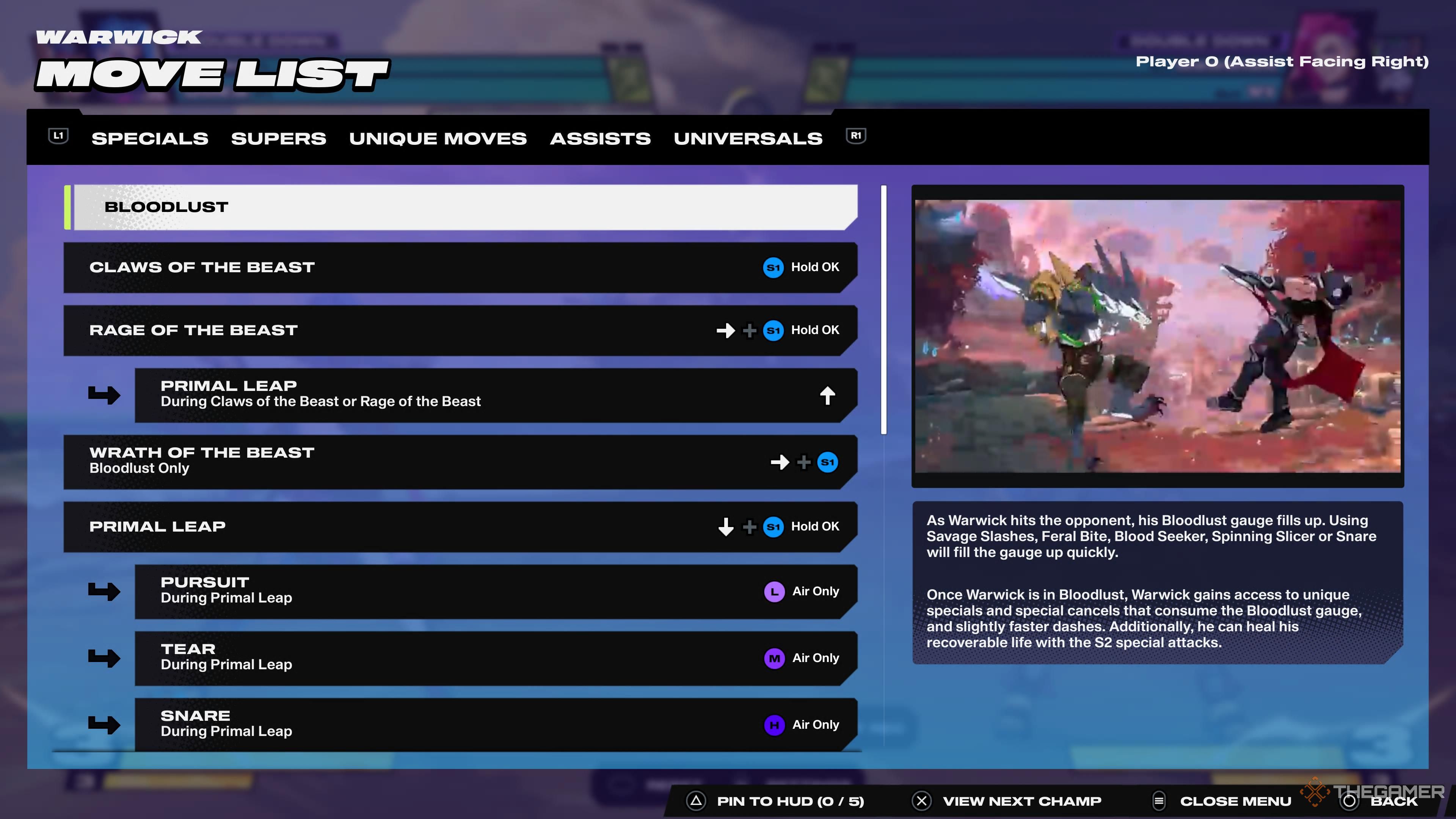Viewport: 1456px width, 819px height.
Task: Click the purple L button icon on Pursuit
Action: click(774, 592)
